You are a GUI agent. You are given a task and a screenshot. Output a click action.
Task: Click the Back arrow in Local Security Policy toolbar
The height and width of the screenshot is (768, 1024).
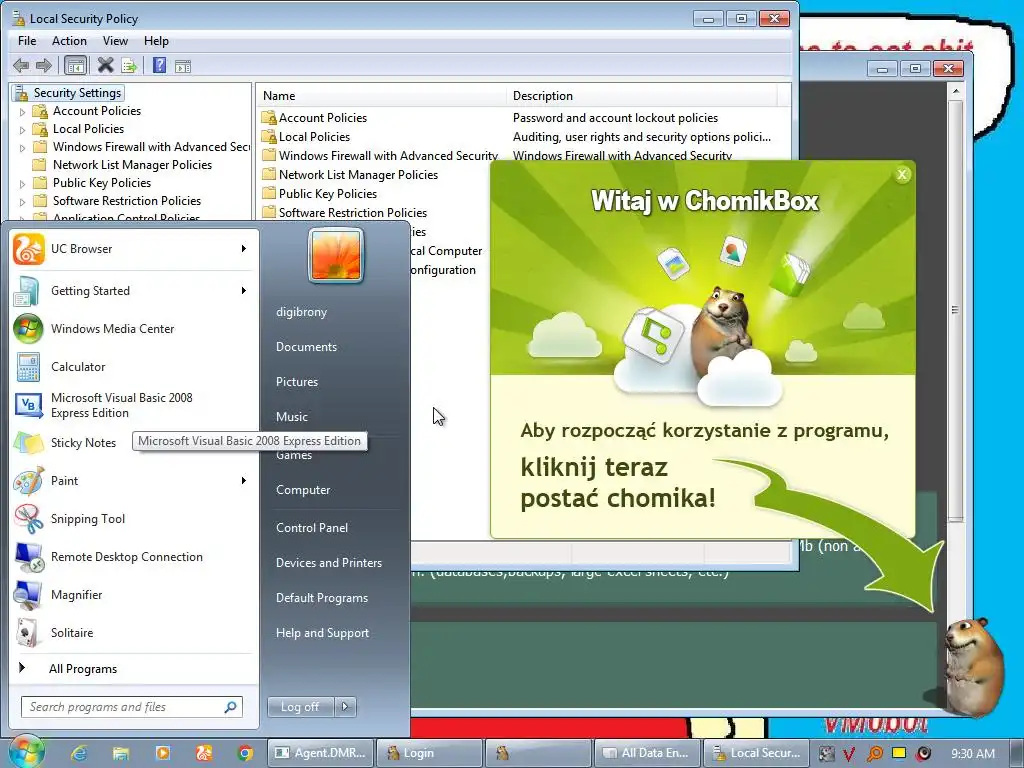coord(21,65)
